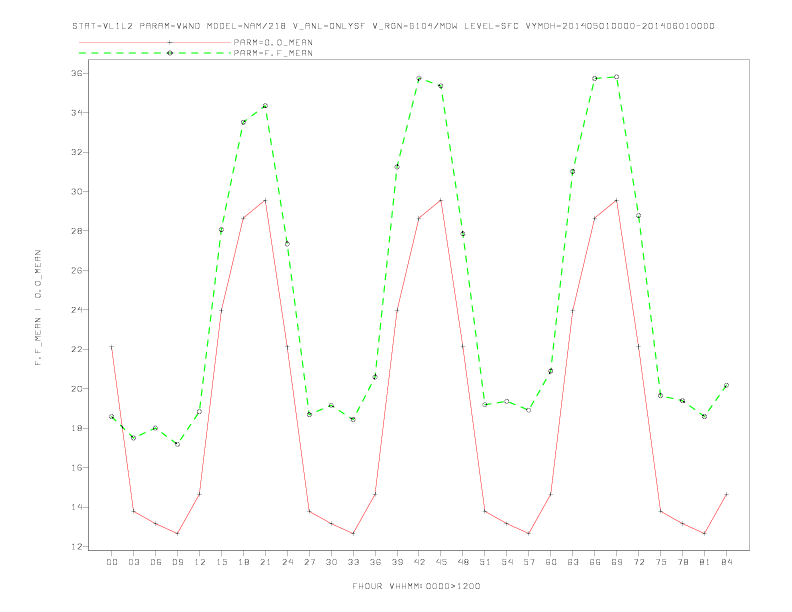Click y-axis tick label 24
Viewport: 792px width, 612px height.
pyautogui.click(x=77, y=310)
